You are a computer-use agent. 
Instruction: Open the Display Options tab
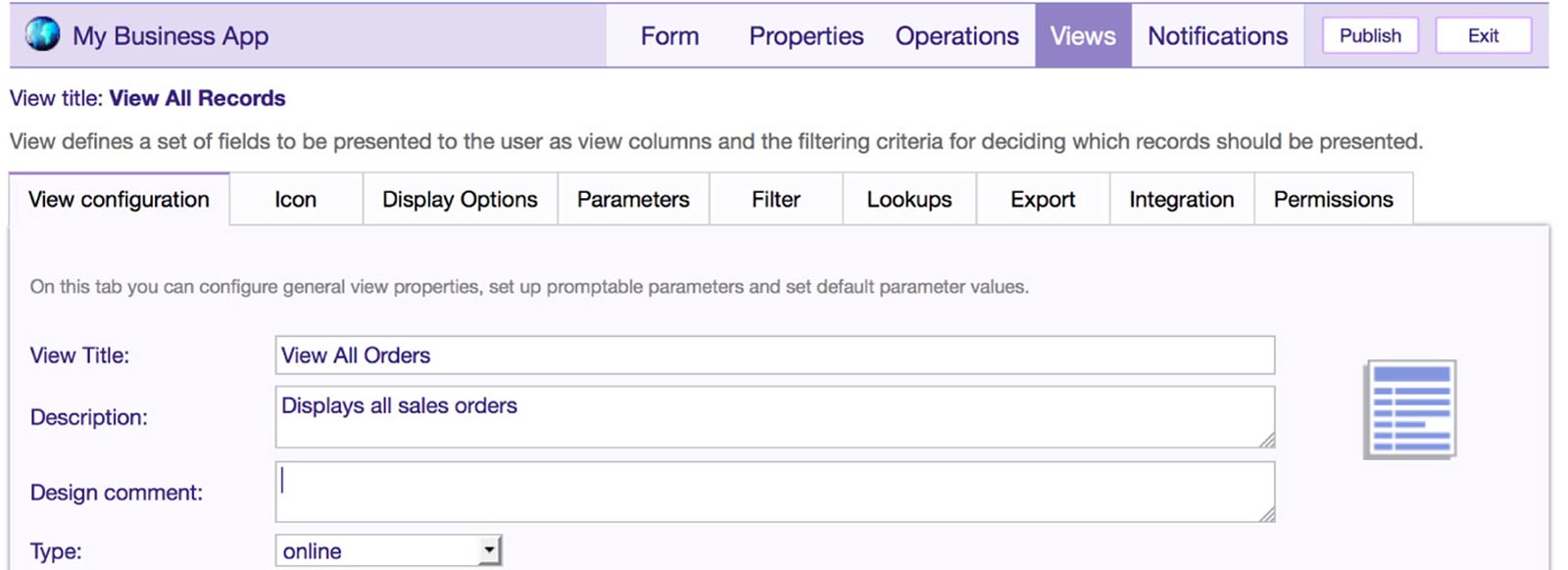[x=460, y=200]
